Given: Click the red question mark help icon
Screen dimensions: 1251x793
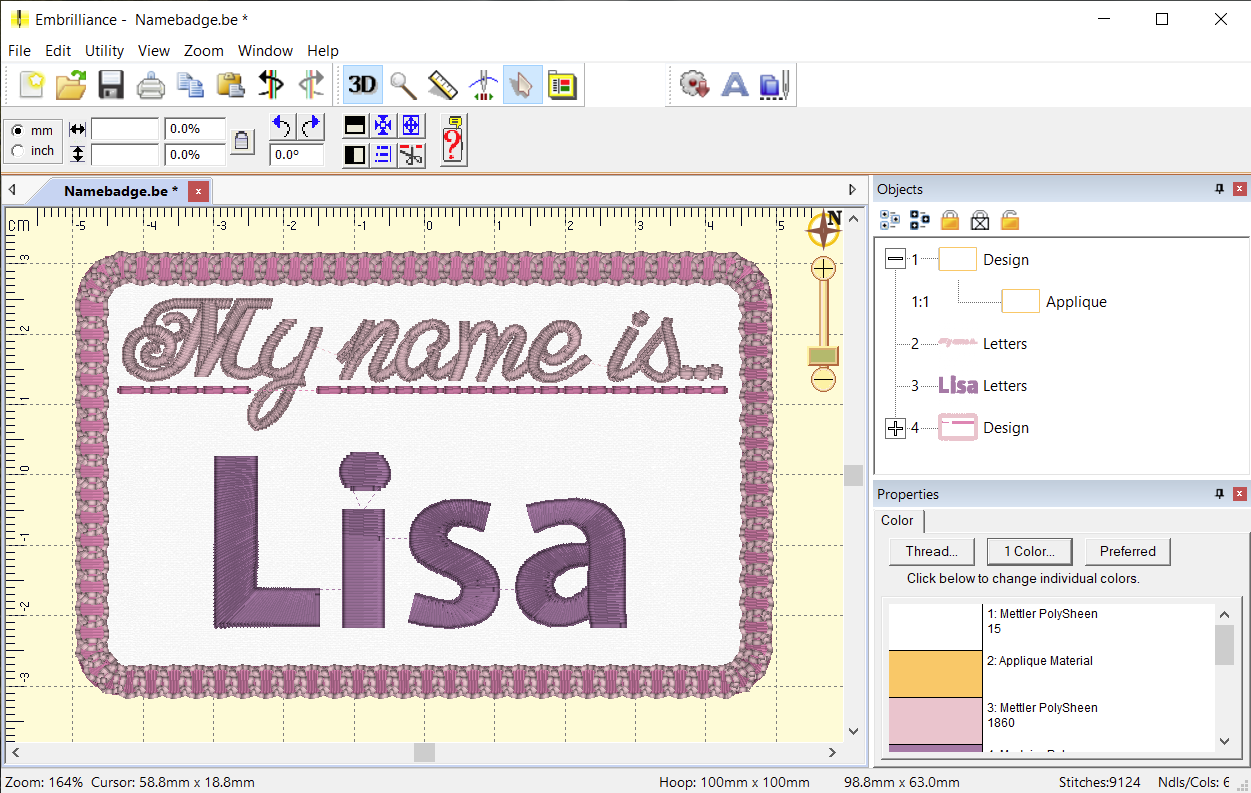Looking at the screenshot, I should pyautogui.click(x=453, y=140).
